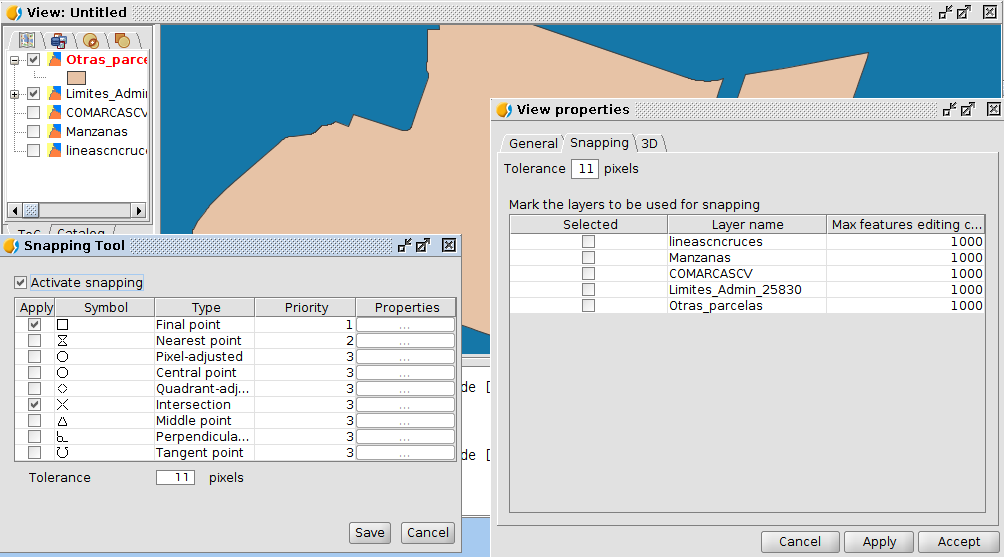
Task: Click the Nearest point hourglass symbol
Action: 62,341
